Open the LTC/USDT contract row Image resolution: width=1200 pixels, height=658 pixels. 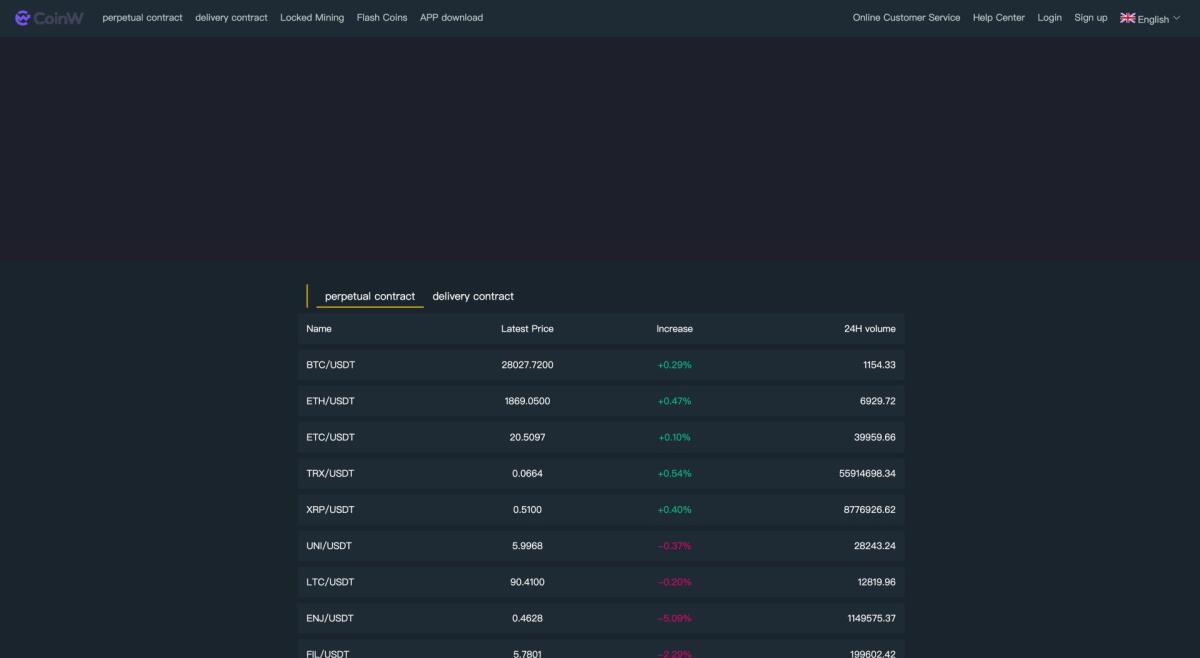[600, 581]
